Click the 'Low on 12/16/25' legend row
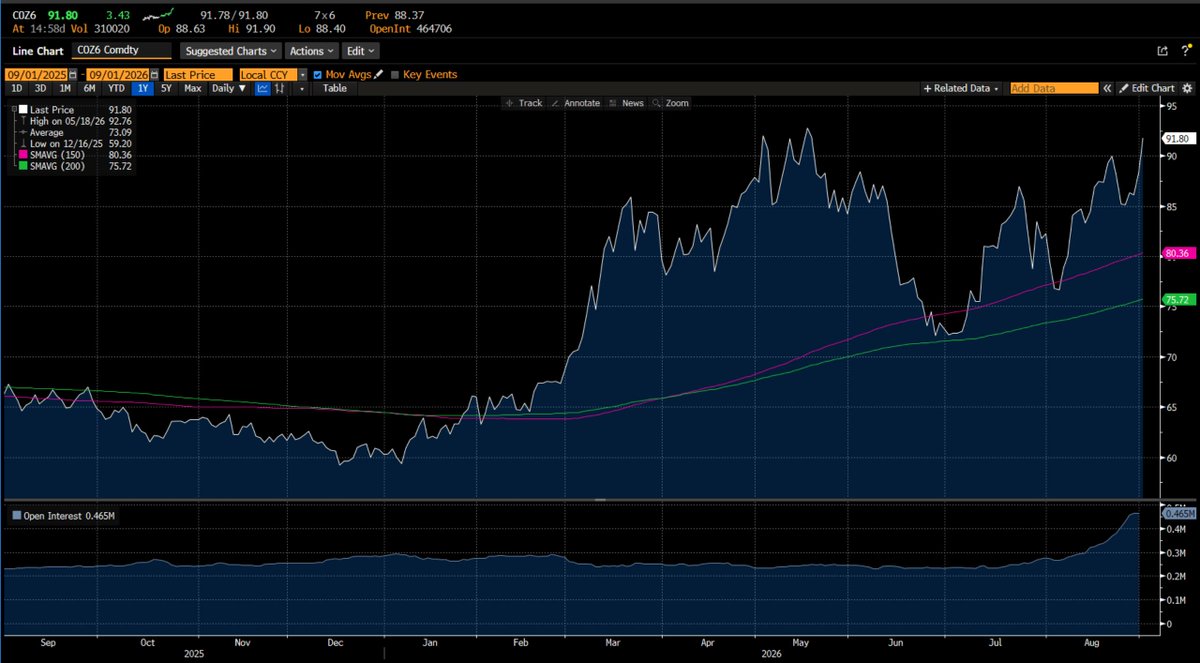The height and width of the screenshot is (663, 1200). tap(75, 143)
